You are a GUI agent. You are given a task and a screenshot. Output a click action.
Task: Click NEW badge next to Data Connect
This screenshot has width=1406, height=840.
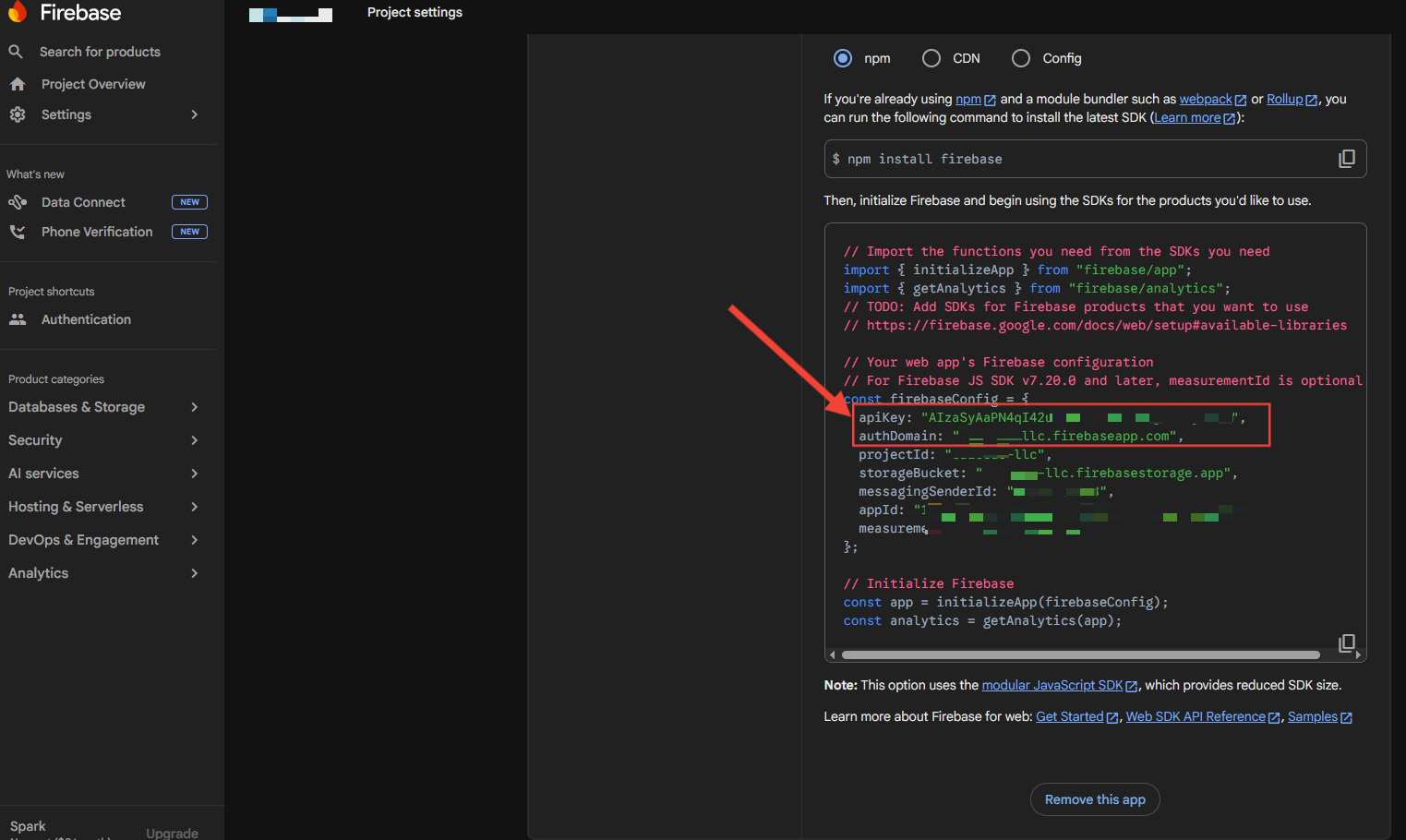pos(189,202)
